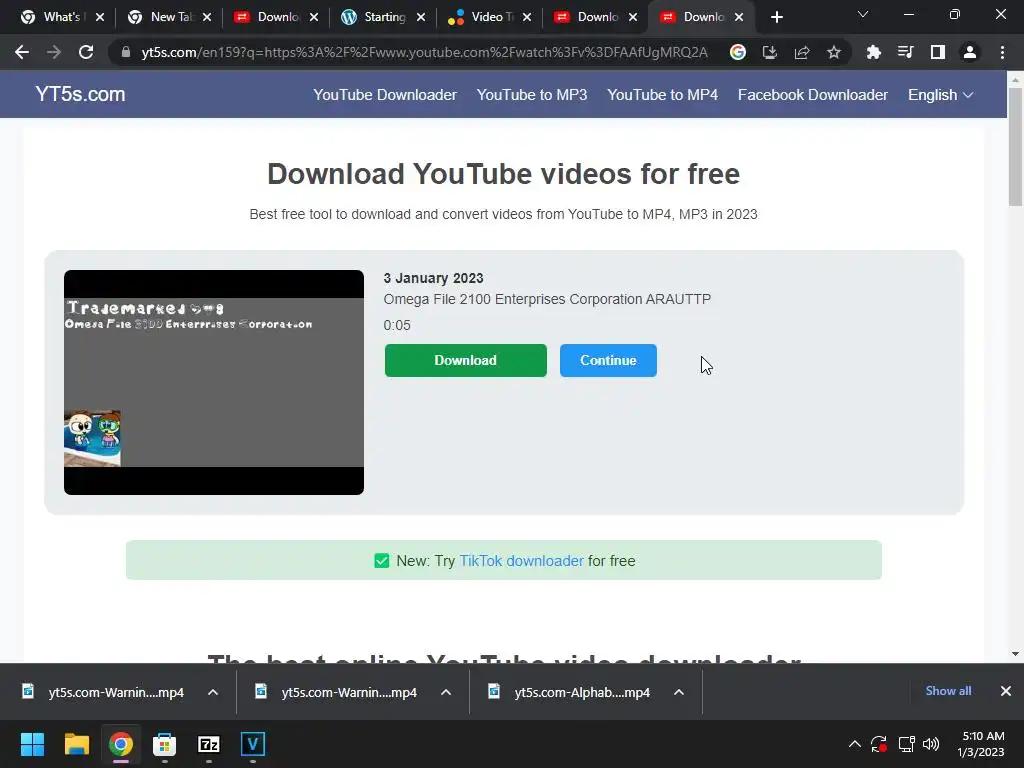Click the YT5s.com logo
1024x768 pixels.
click(80, 94)
